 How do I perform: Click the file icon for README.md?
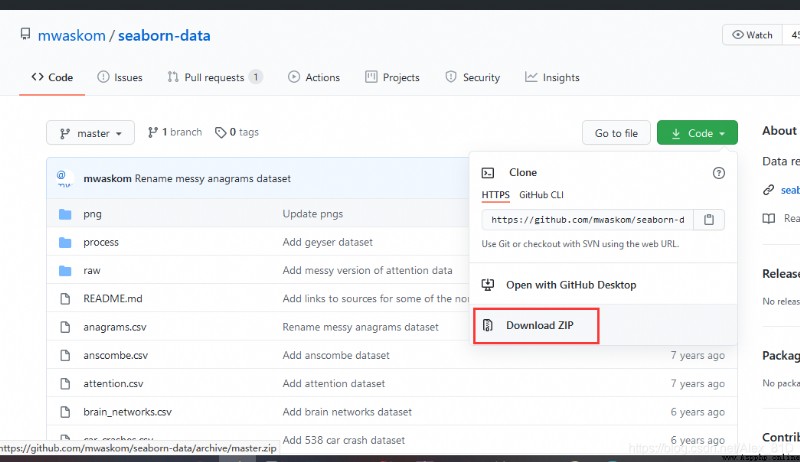pyautogui.click(x=65, y=299)
